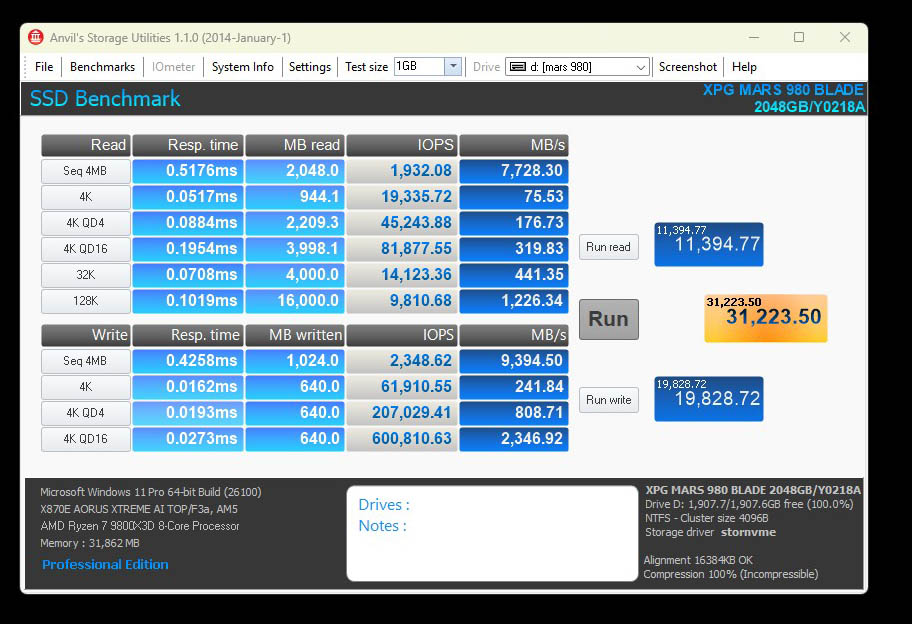The width and height of the screenshot is (912, 624).
Task: Click the 9,394.50 MB/s write value
Action: click(x=514, y=361)
